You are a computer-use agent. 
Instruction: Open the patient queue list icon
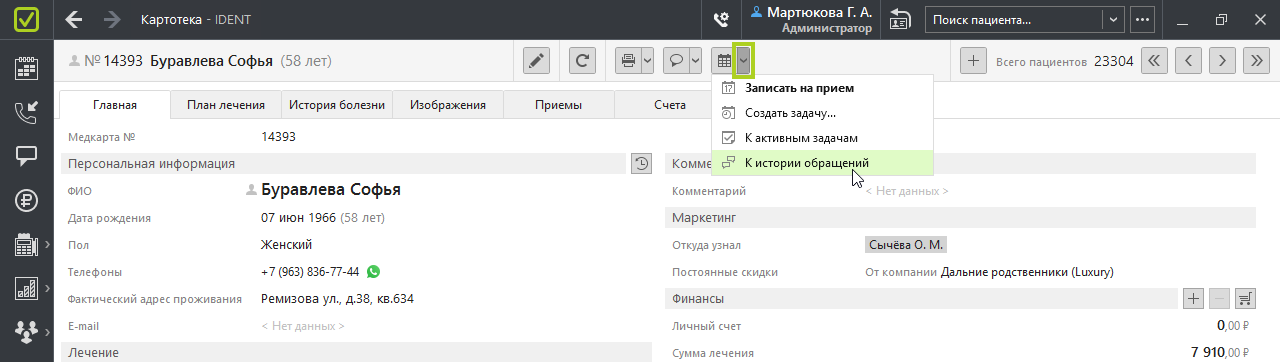pyautogui.click(x=901, y=20)
